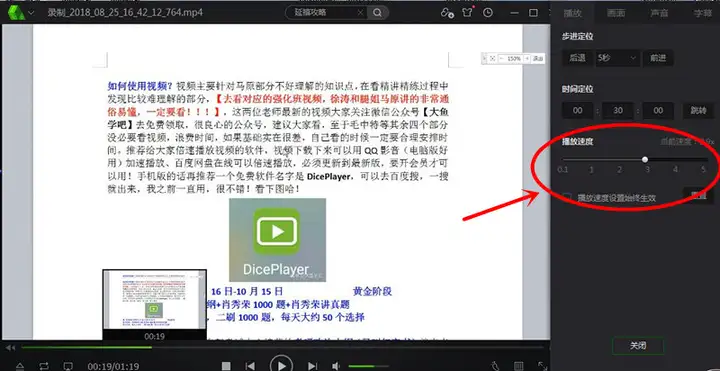Screen dimensions: 720x371
Task: Skip to the previous video file
Action: 250,366
